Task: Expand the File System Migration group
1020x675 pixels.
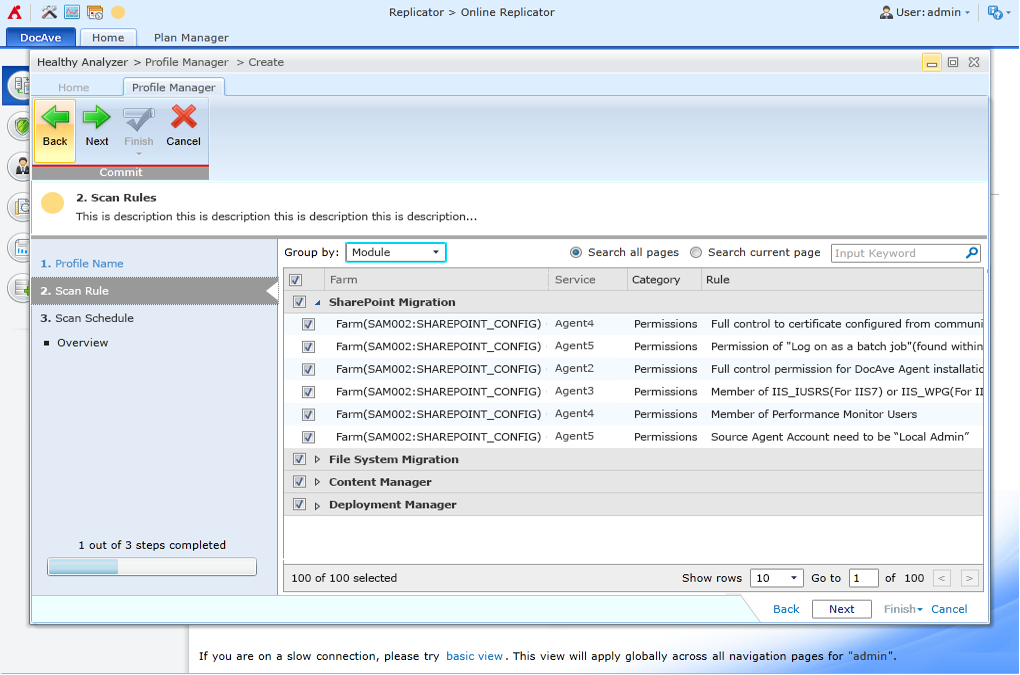Action: pyautogui.click(x=318, y=460)
